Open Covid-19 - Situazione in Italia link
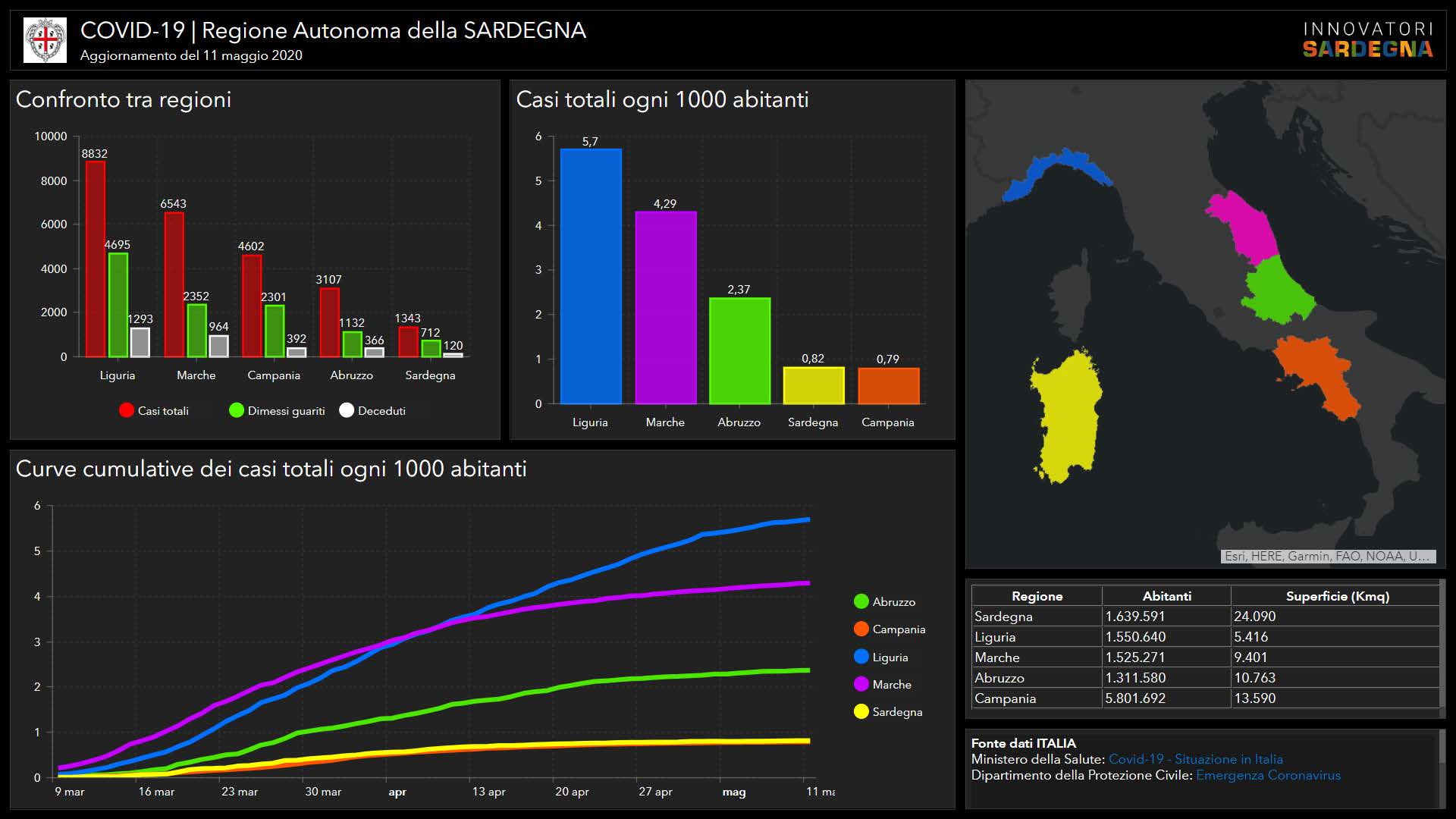The width and height of the screenshot is (1456, 819). click(x=1195, y=759)
